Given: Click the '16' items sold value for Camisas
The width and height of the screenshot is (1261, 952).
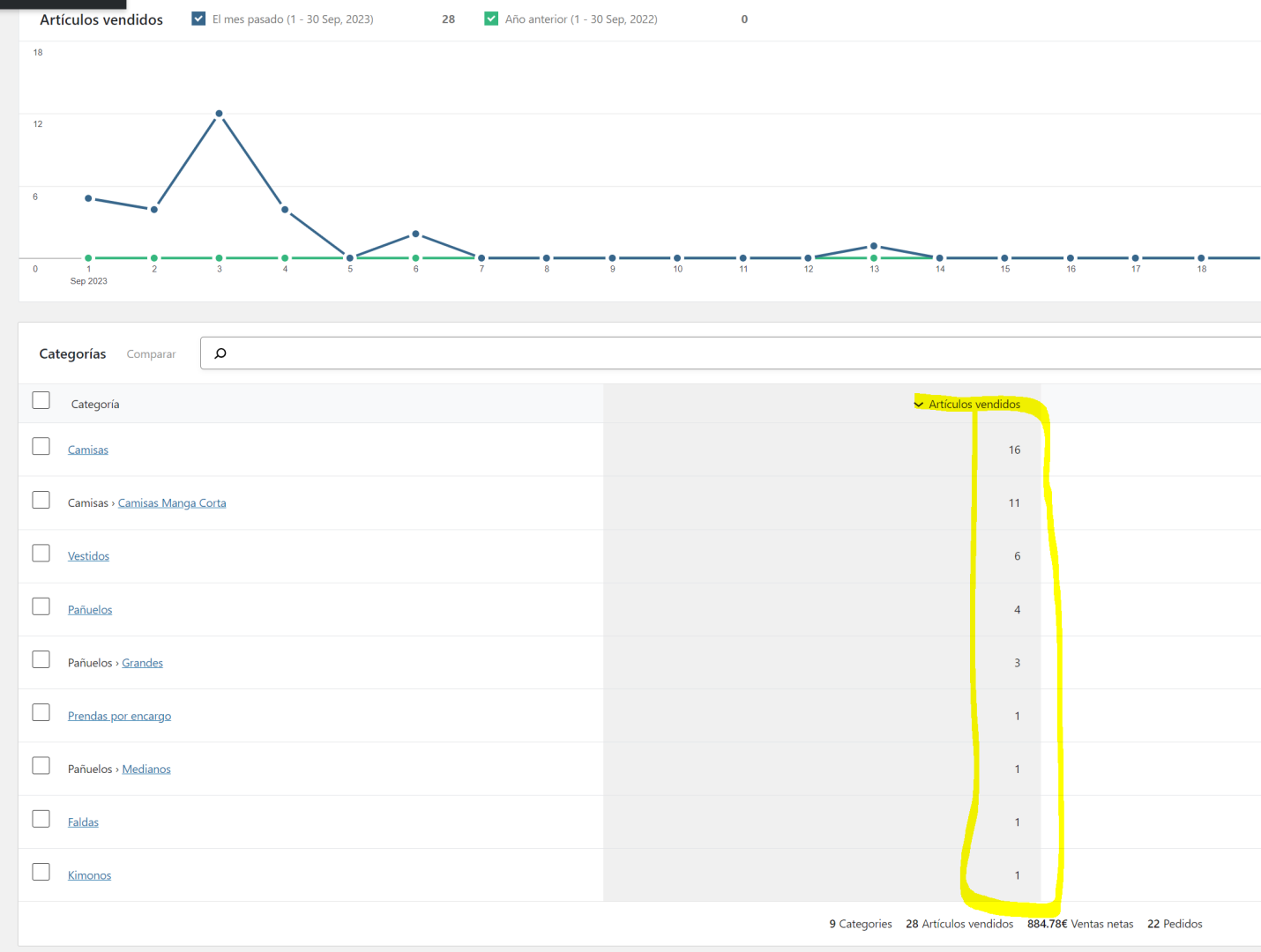Looking at the screenshot, I should (1014, 450).
